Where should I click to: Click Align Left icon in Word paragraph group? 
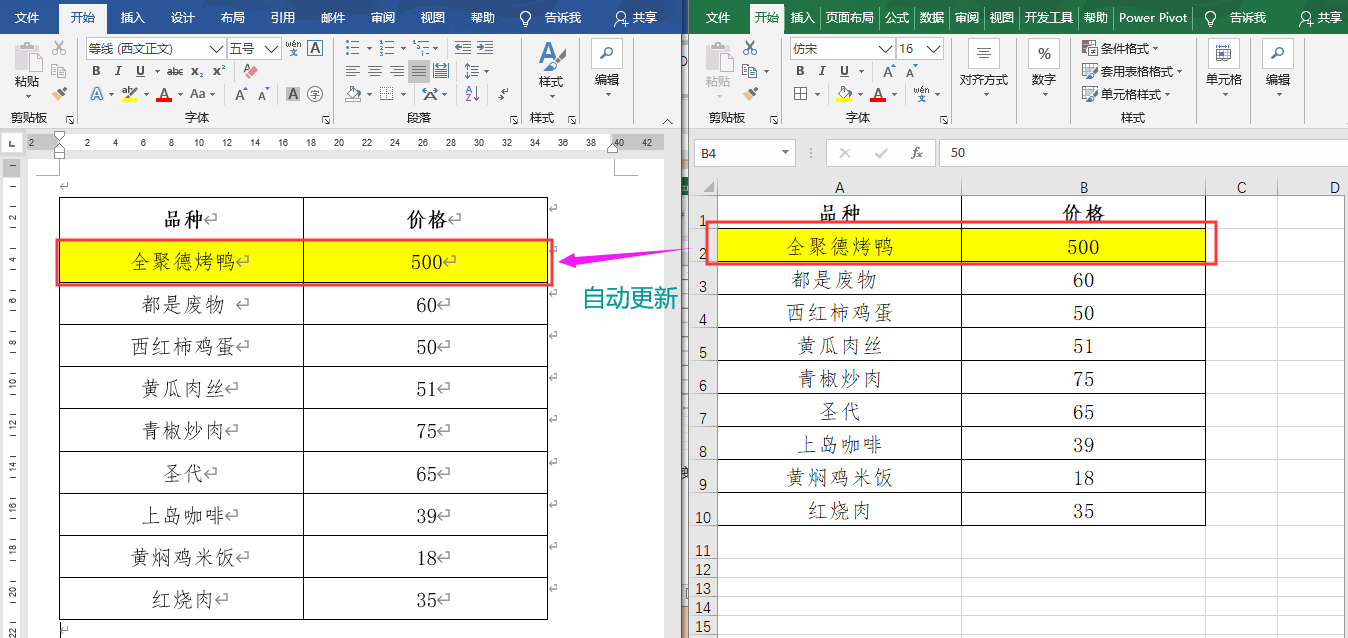[x=352, y=71]
